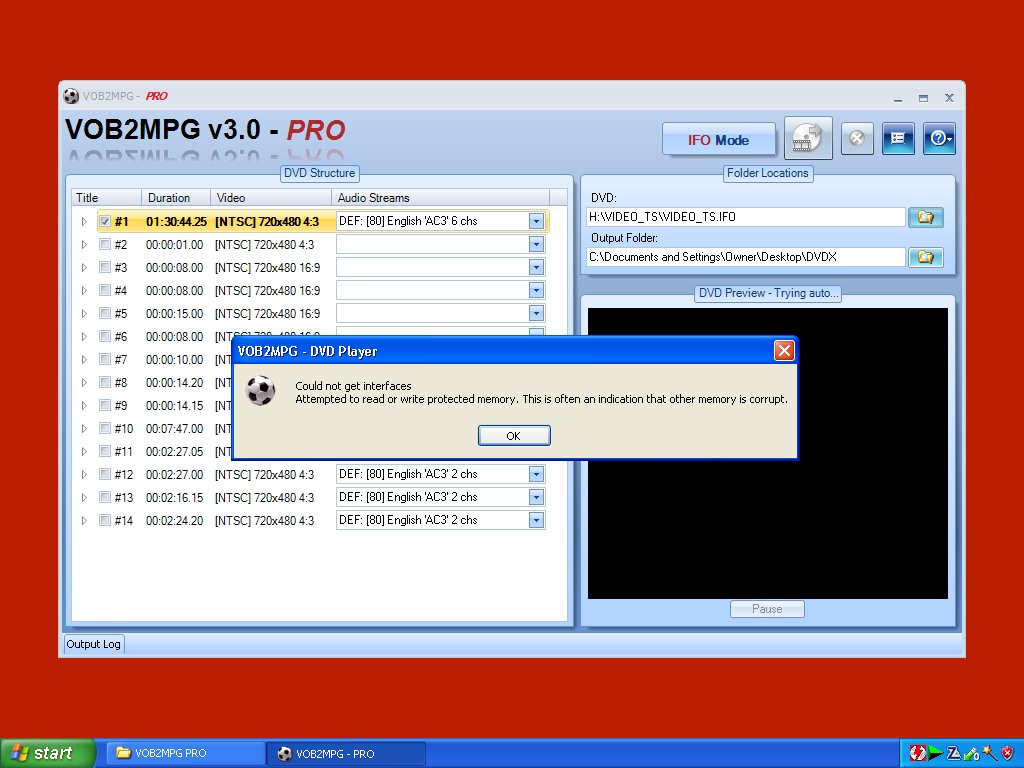The image size is (1024, 768).
Task: Browse for the DVD IFO file
Action: pyautogui.click(x=925, y=217)
